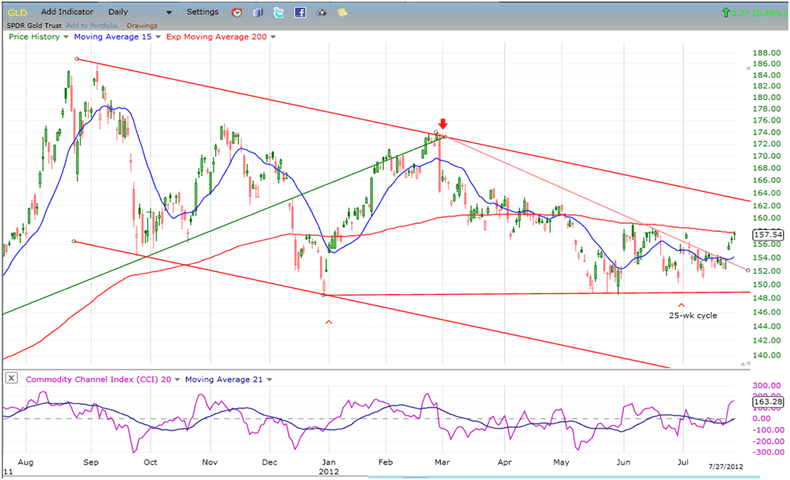This screenshot has height=480, width=790.
Task: Click the GLD ticker symbol field
Action: tap(18, 12)
